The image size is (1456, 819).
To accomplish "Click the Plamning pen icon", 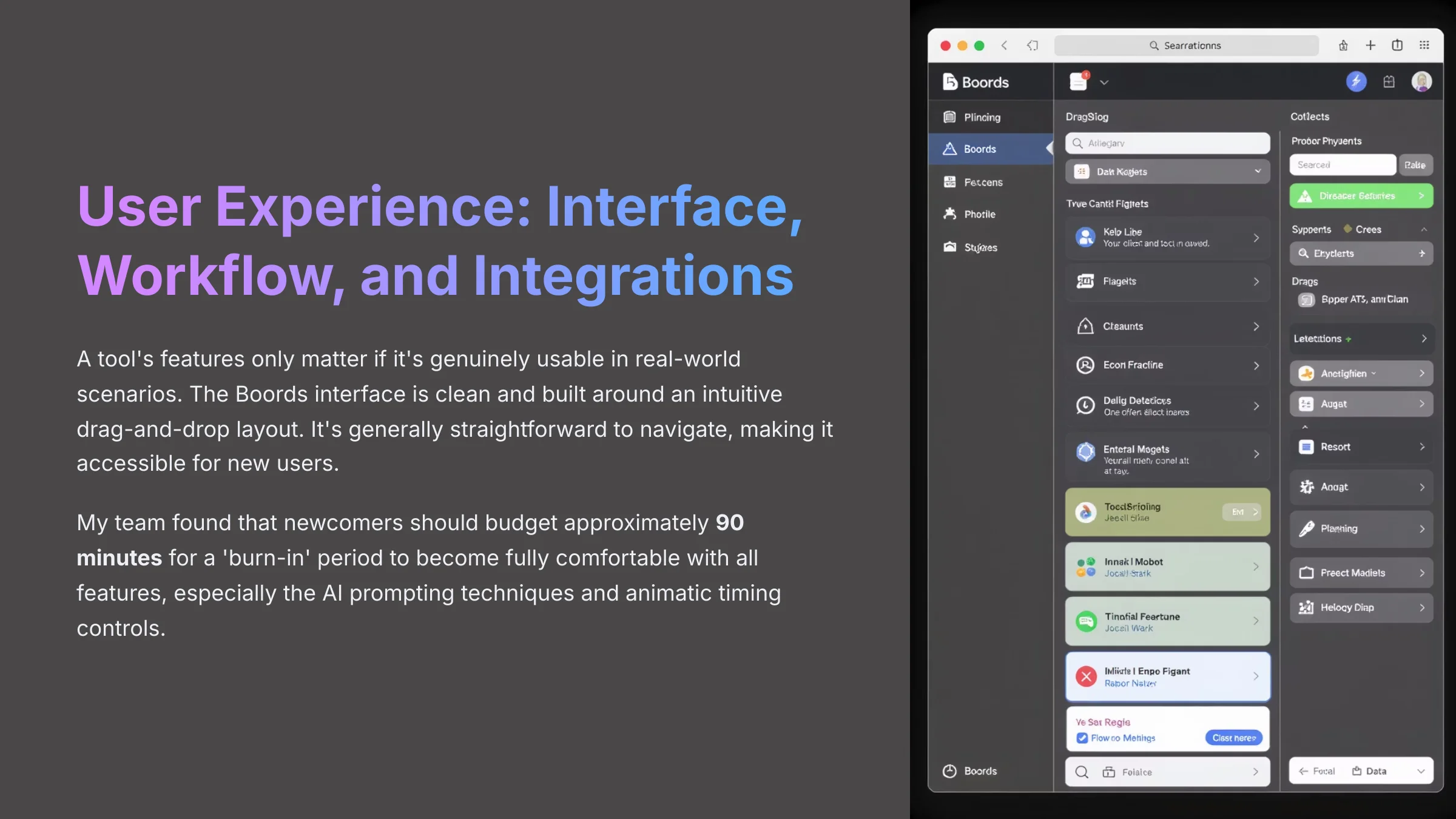I will click(x=1306, y=529).
